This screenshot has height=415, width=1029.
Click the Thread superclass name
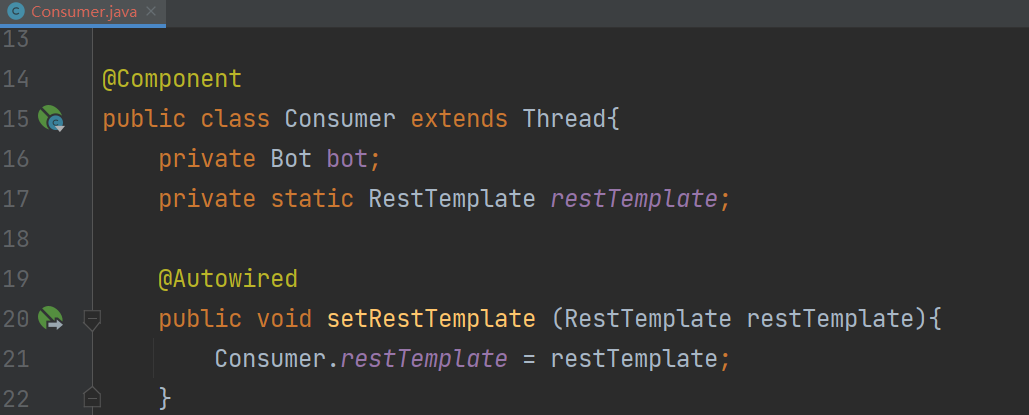pos(564,120)
